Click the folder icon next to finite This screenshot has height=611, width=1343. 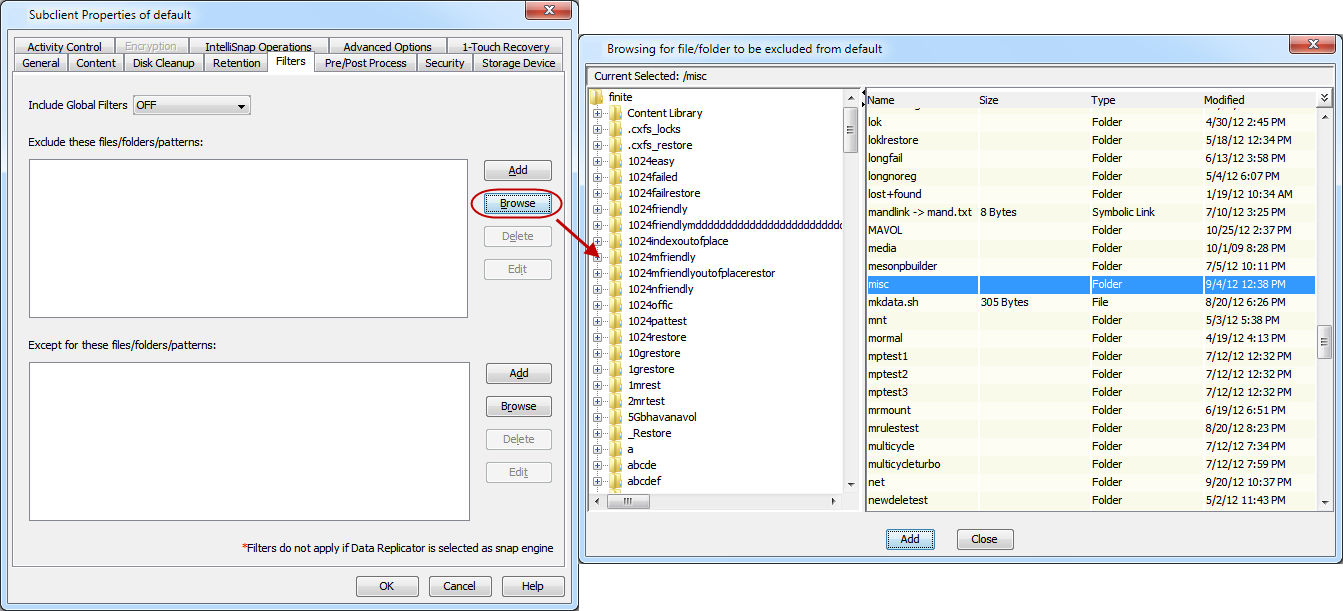(596, 97)
